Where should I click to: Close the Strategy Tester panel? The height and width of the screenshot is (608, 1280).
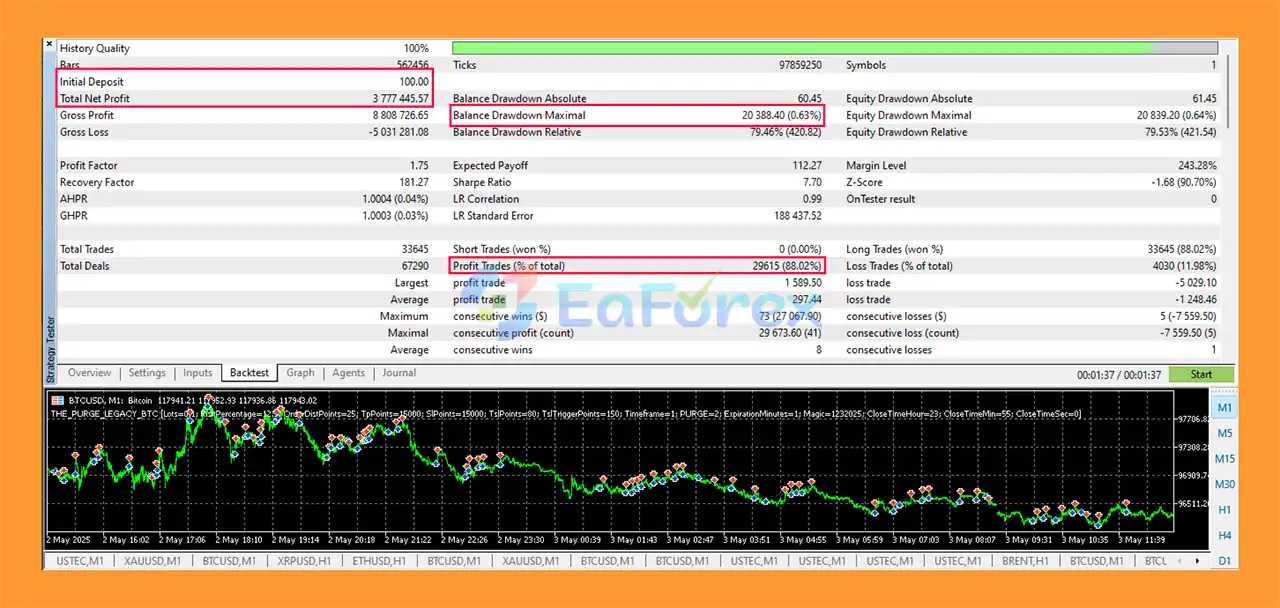pos(50,45)
